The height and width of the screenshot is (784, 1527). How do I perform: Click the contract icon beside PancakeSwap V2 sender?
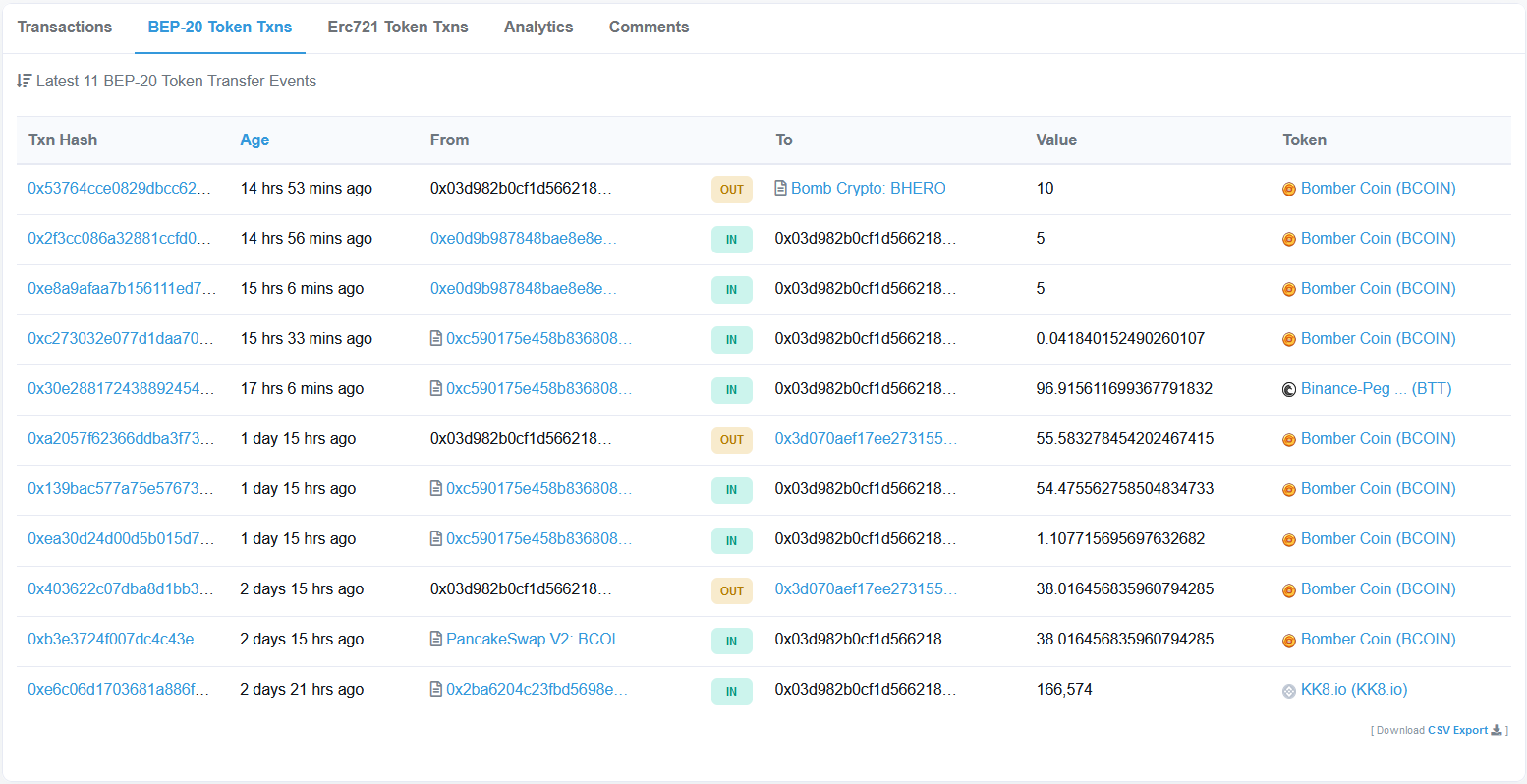436,639
